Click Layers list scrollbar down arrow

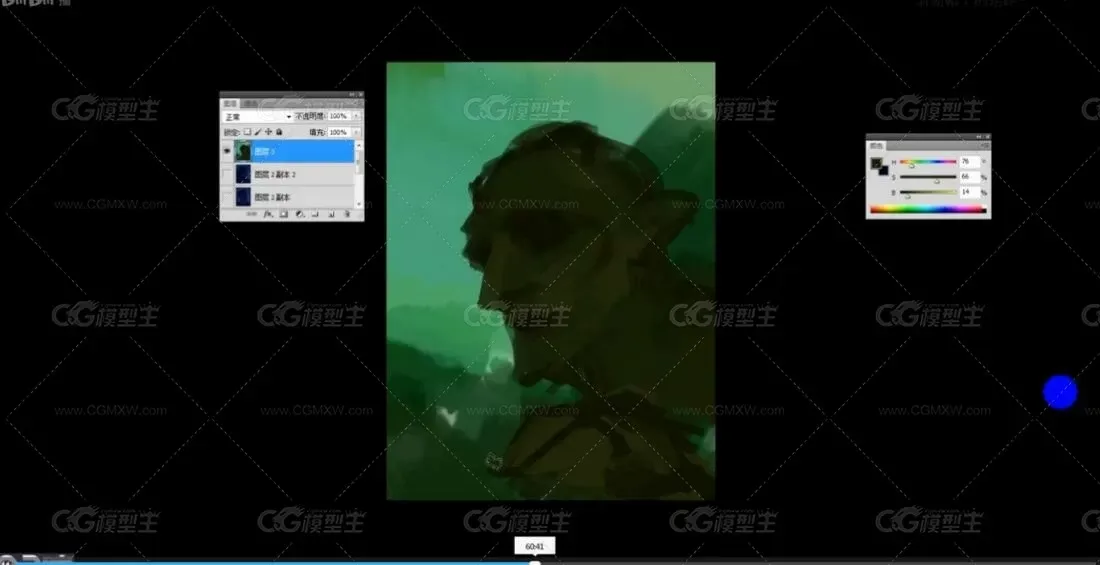point(359,204)
